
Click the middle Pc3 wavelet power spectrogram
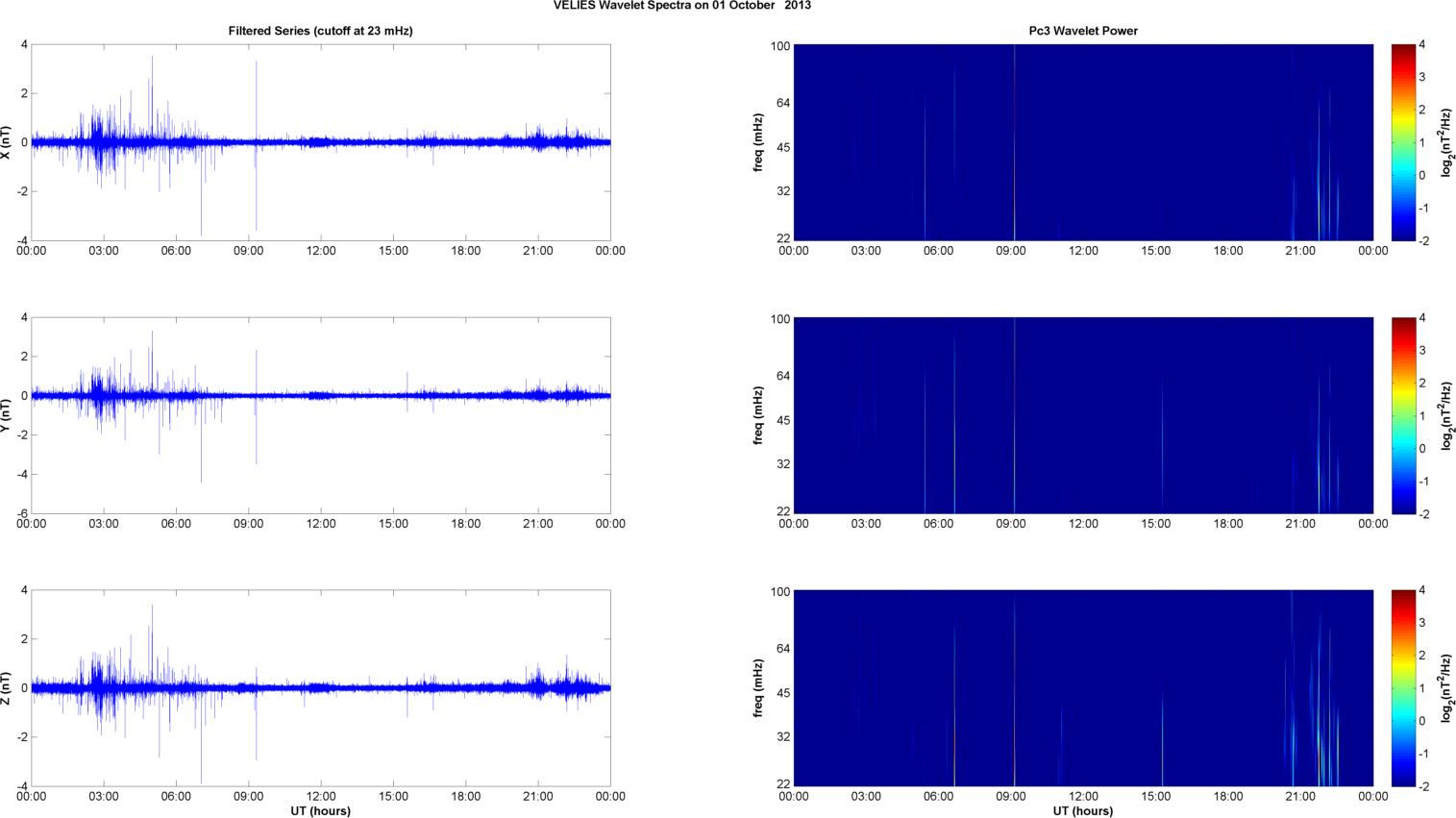[x=1083, y=415]
